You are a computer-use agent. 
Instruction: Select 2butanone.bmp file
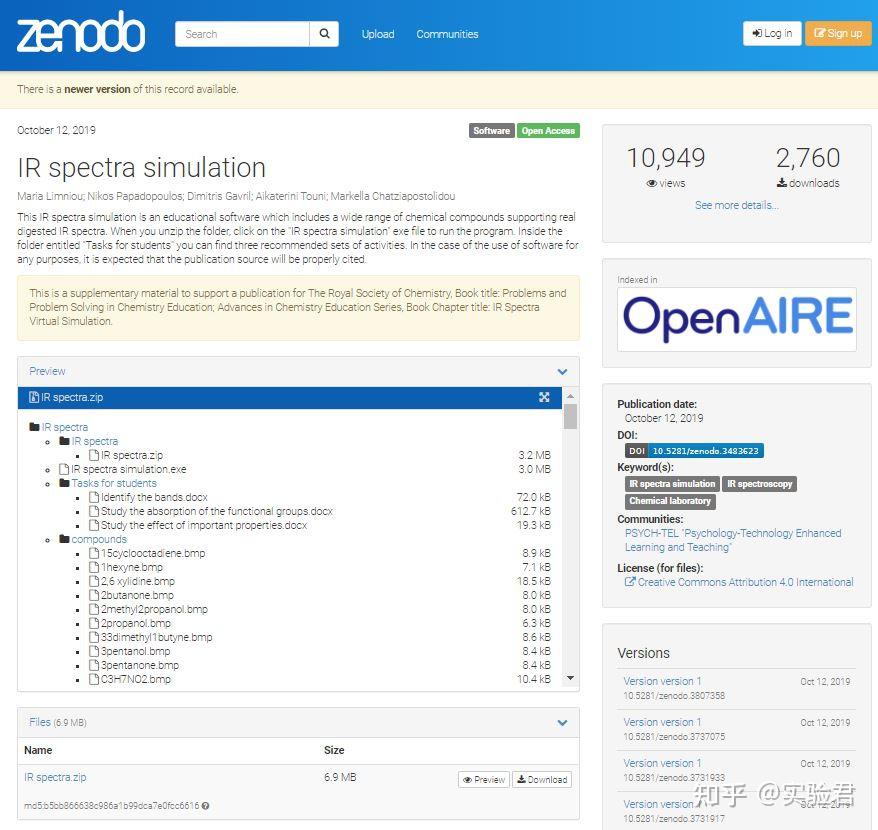point(137,595)
